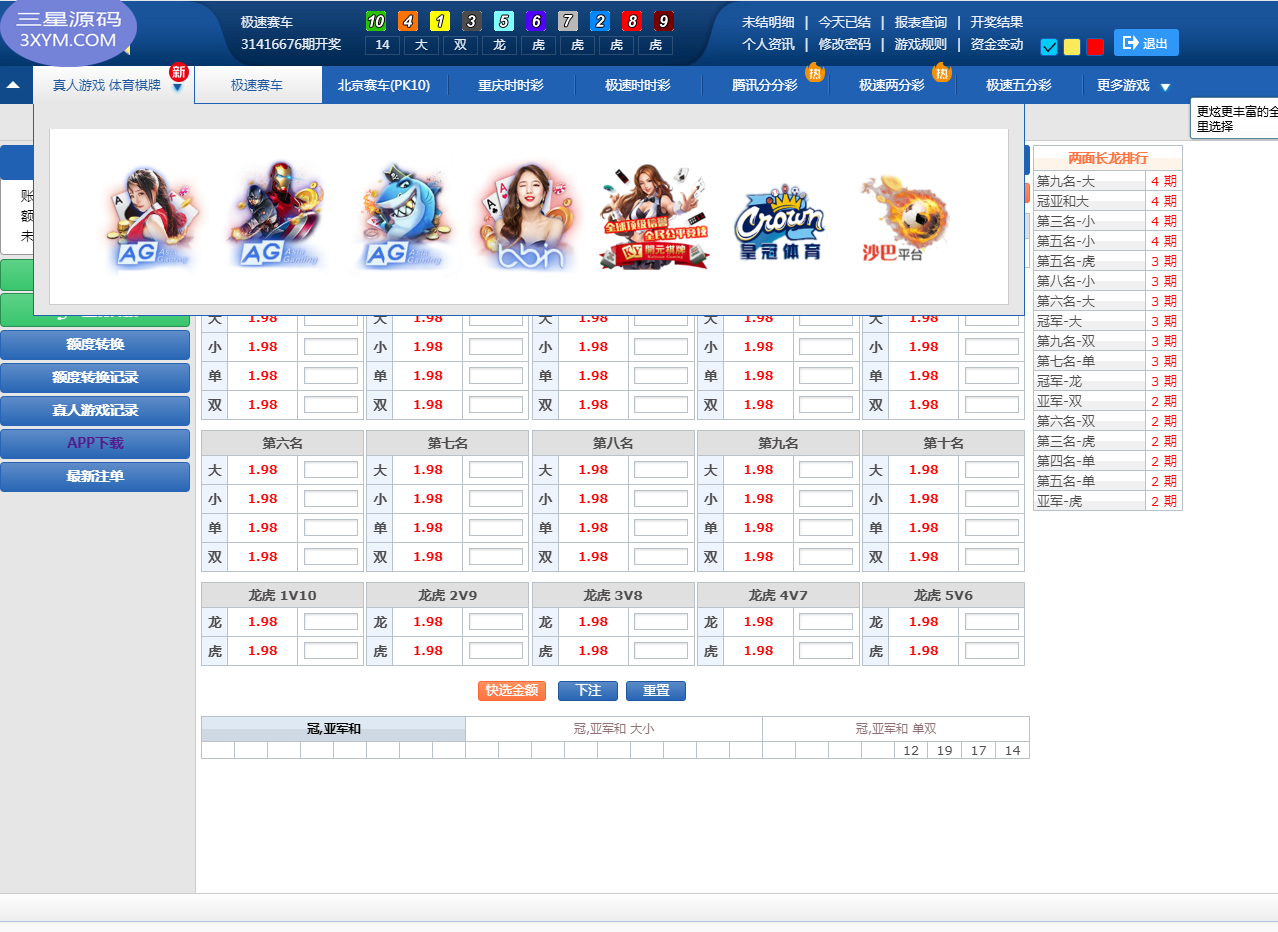Switch to the yellow theme swatch
The width and height of the screenshot is (1278, 932).
pos(1072,47)
